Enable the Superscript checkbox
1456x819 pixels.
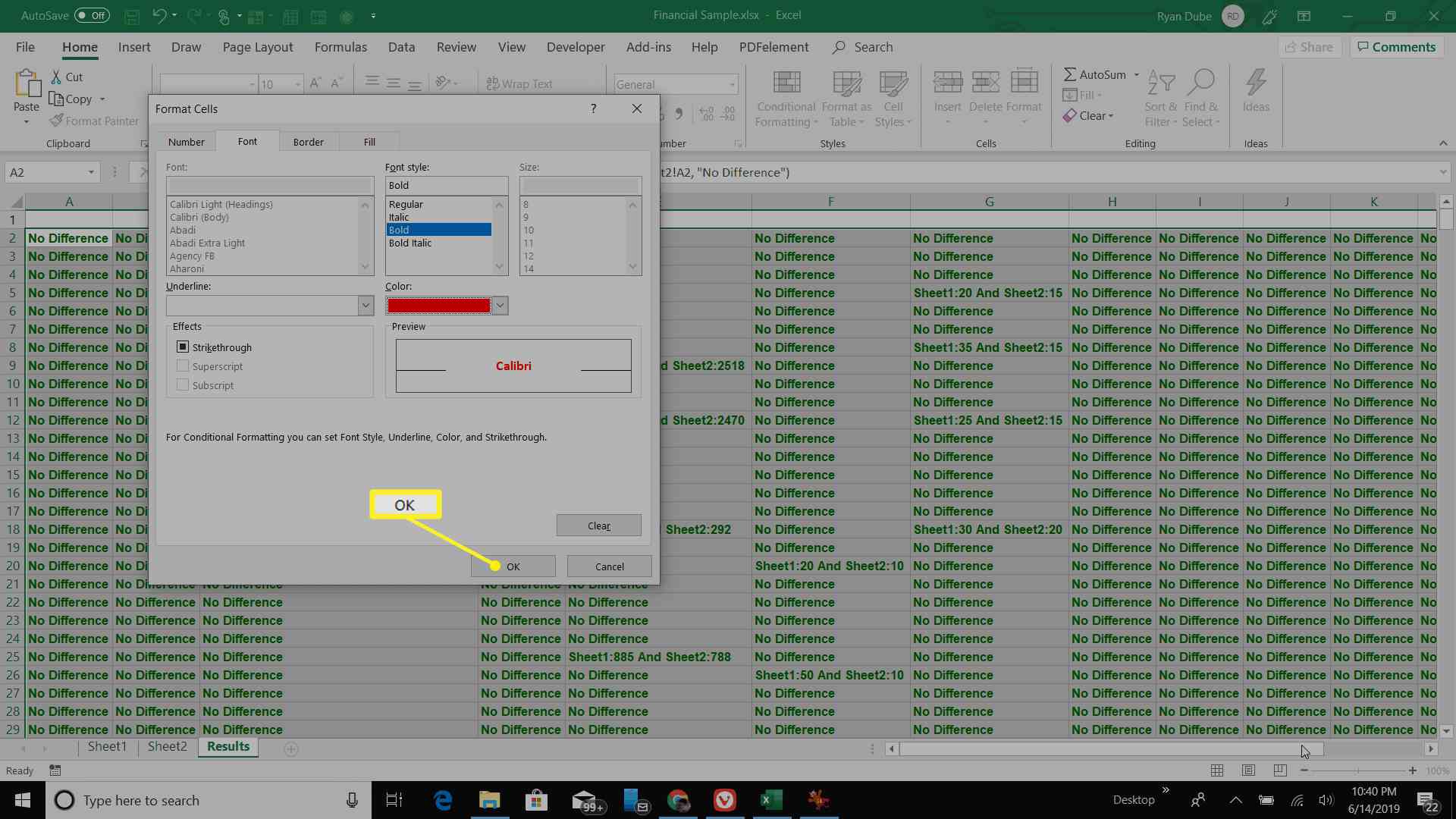pyautogui.click(x=182, y=365)
